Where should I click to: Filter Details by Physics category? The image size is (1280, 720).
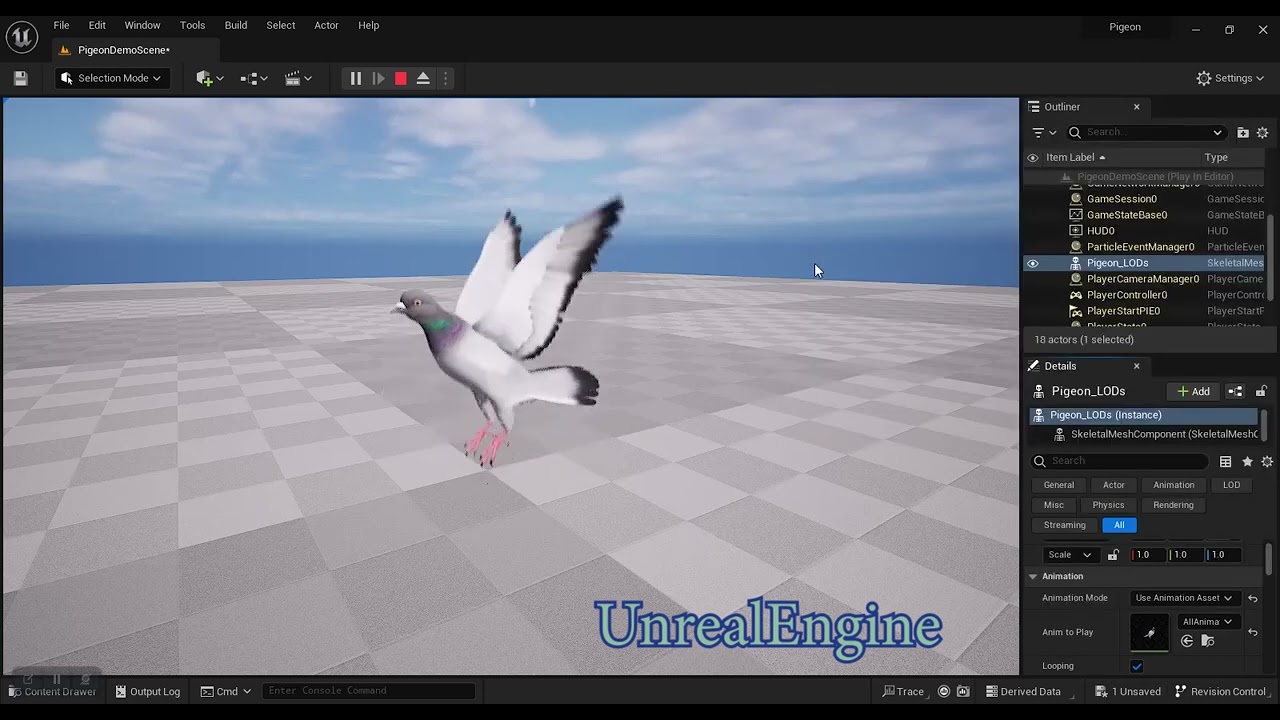tap(1108, 505)
